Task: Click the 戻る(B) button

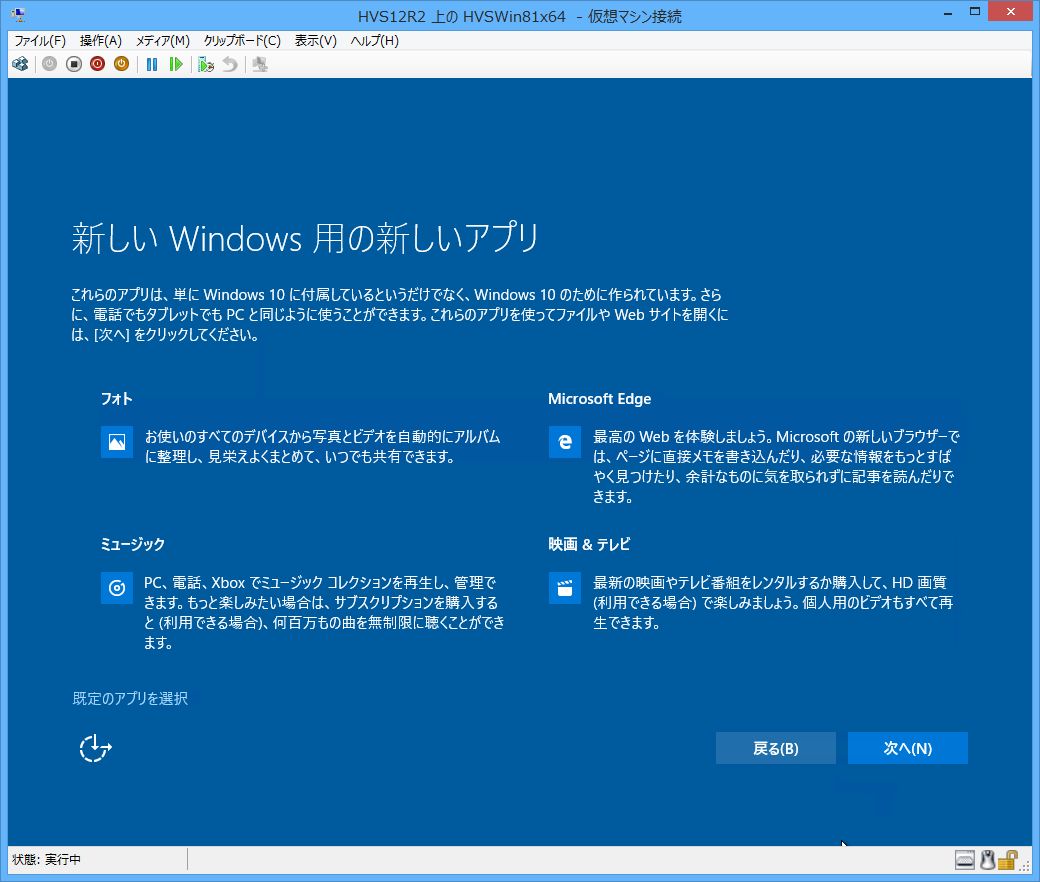Action: pyautogui.click(x=775, y=748)
